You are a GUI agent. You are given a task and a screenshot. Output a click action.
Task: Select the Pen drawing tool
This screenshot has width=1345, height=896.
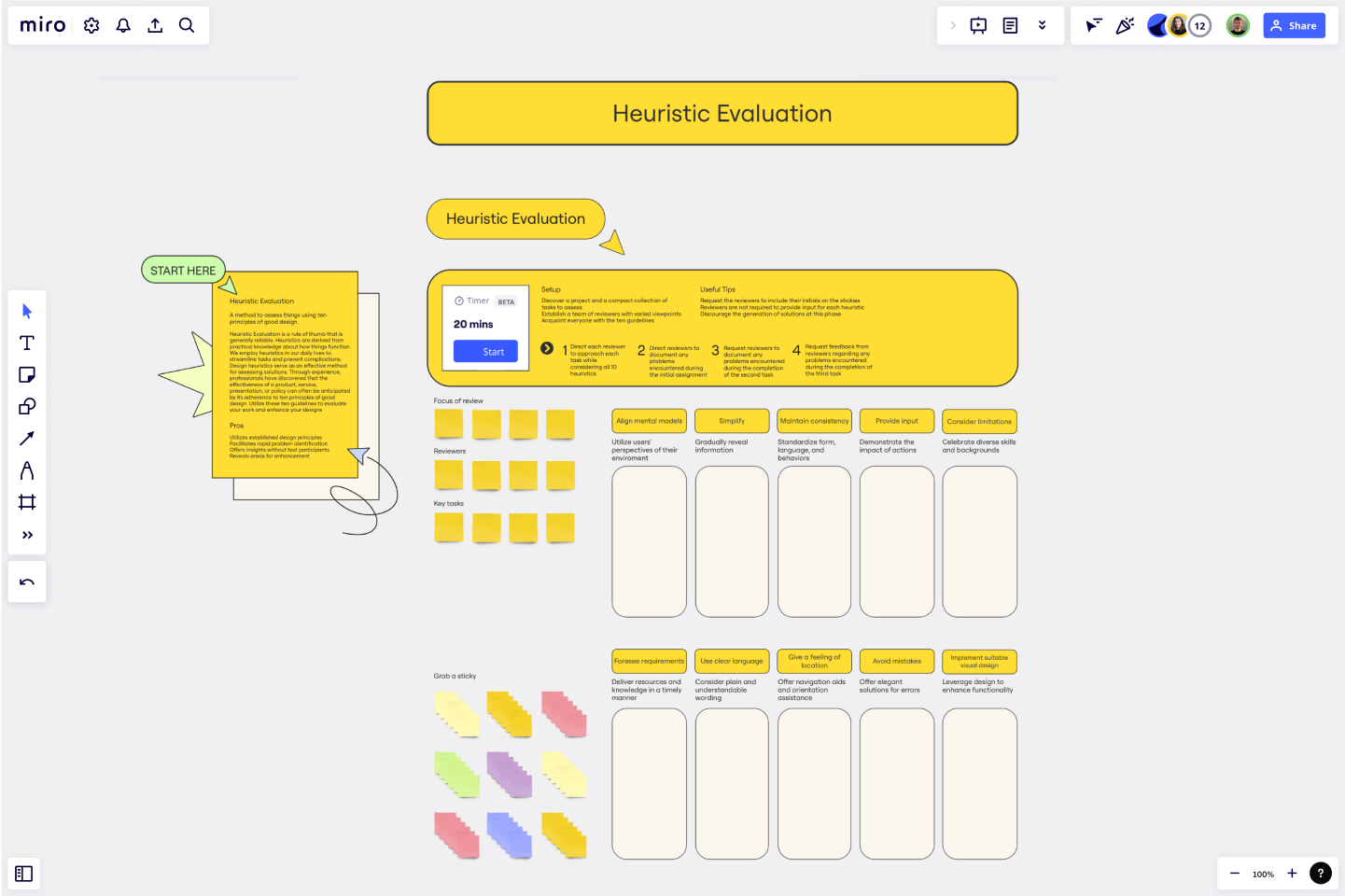point(27,469)
